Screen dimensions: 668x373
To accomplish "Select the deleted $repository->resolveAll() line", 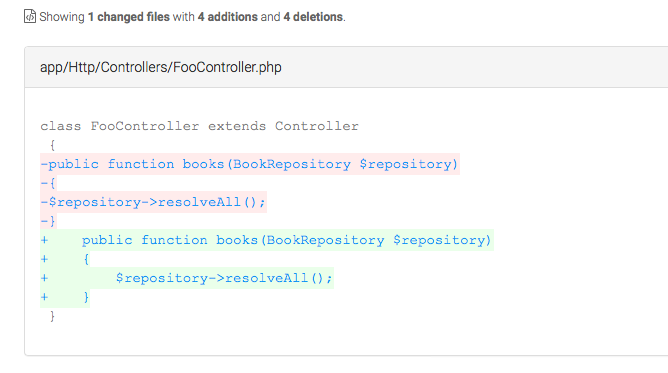I will 153,202.
